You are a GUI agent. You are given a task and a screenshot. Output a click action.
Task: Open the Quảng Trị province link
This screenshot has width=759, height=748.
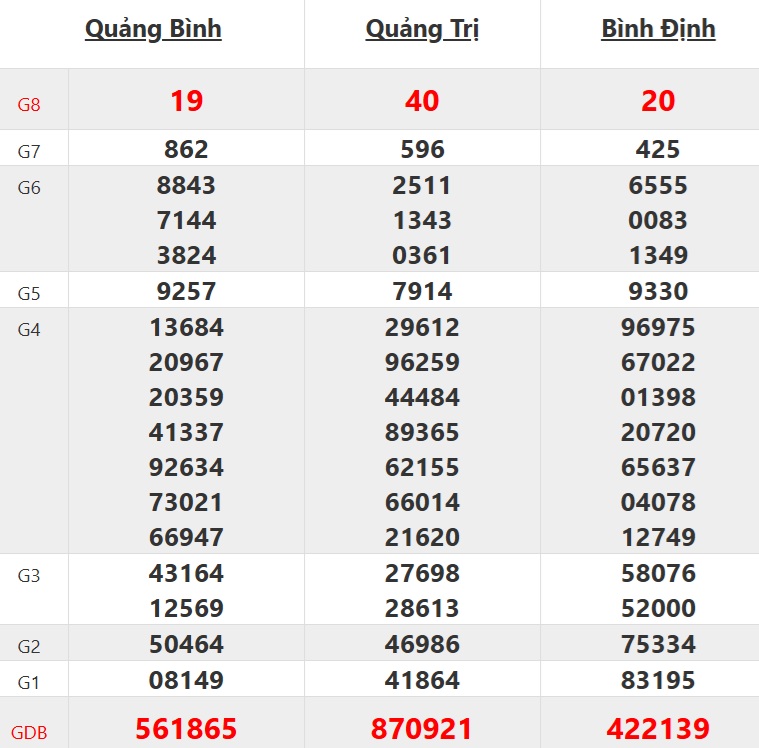click(x=422, y=30)
